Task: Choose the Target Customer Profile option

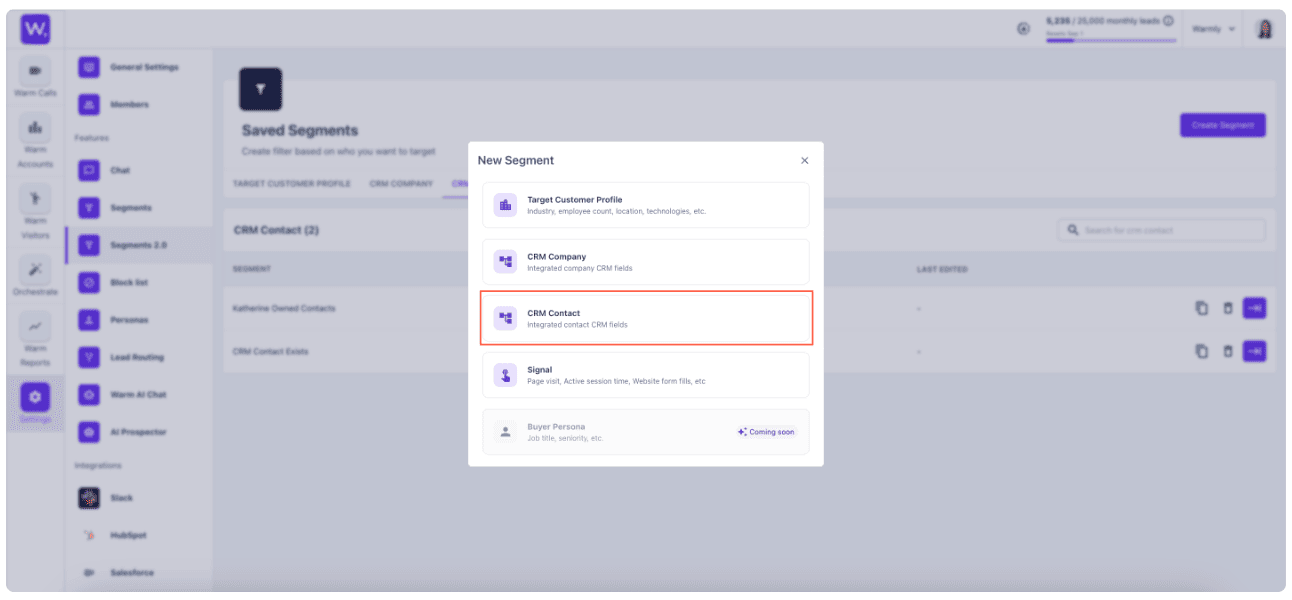Action: tap(646, 205)
